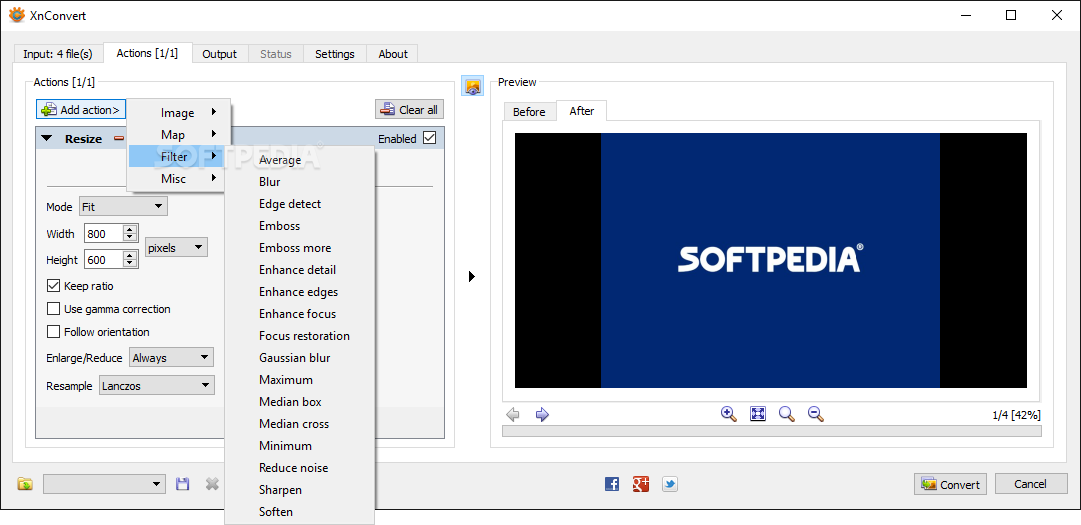This screenshot has width=1081, height=525.
Task: Choose the Soften filter
Action: point(300,513)
